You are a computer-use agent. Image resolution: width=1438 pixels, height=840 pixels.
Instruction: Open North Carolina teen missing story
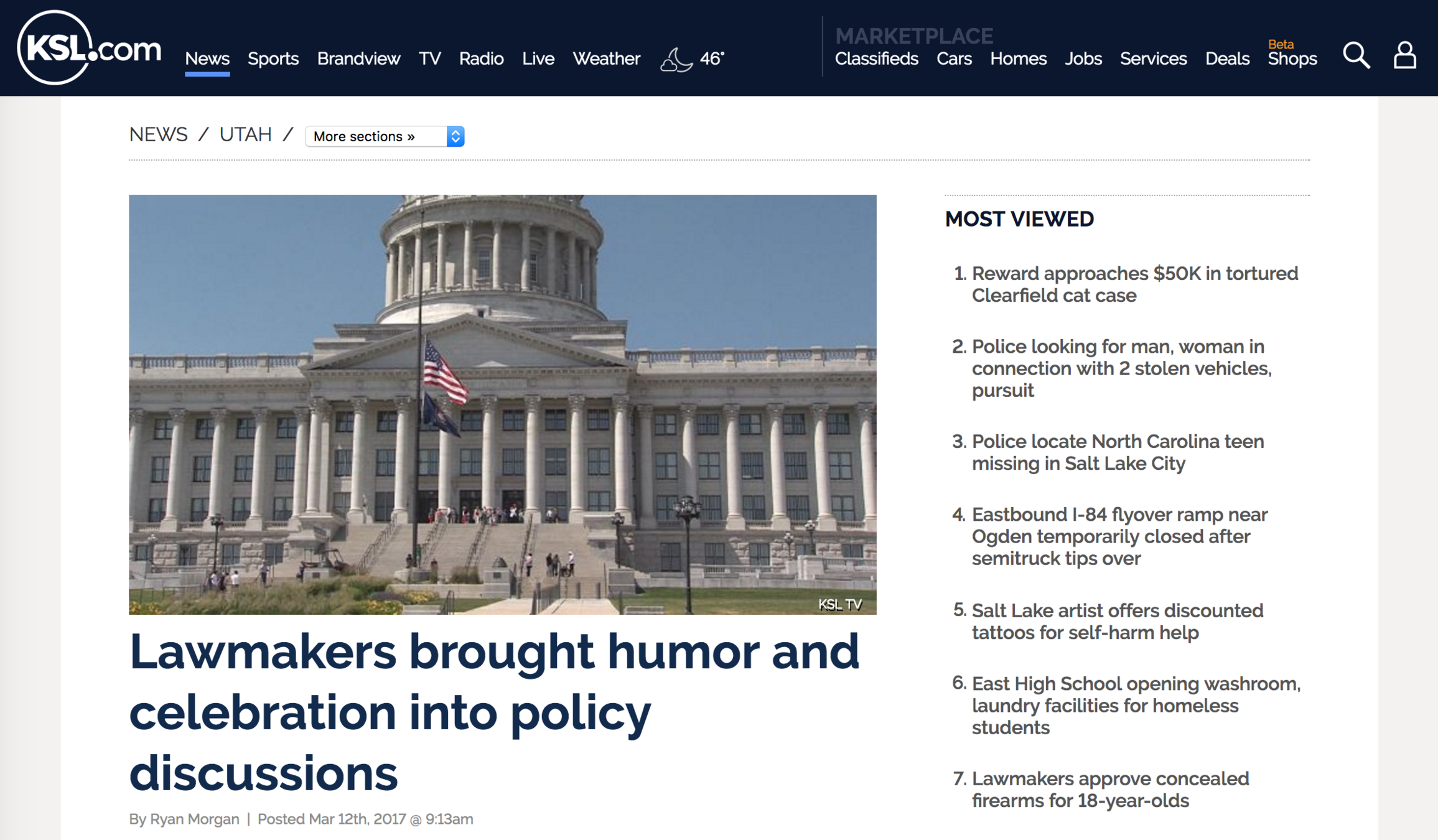(1118, 452)
